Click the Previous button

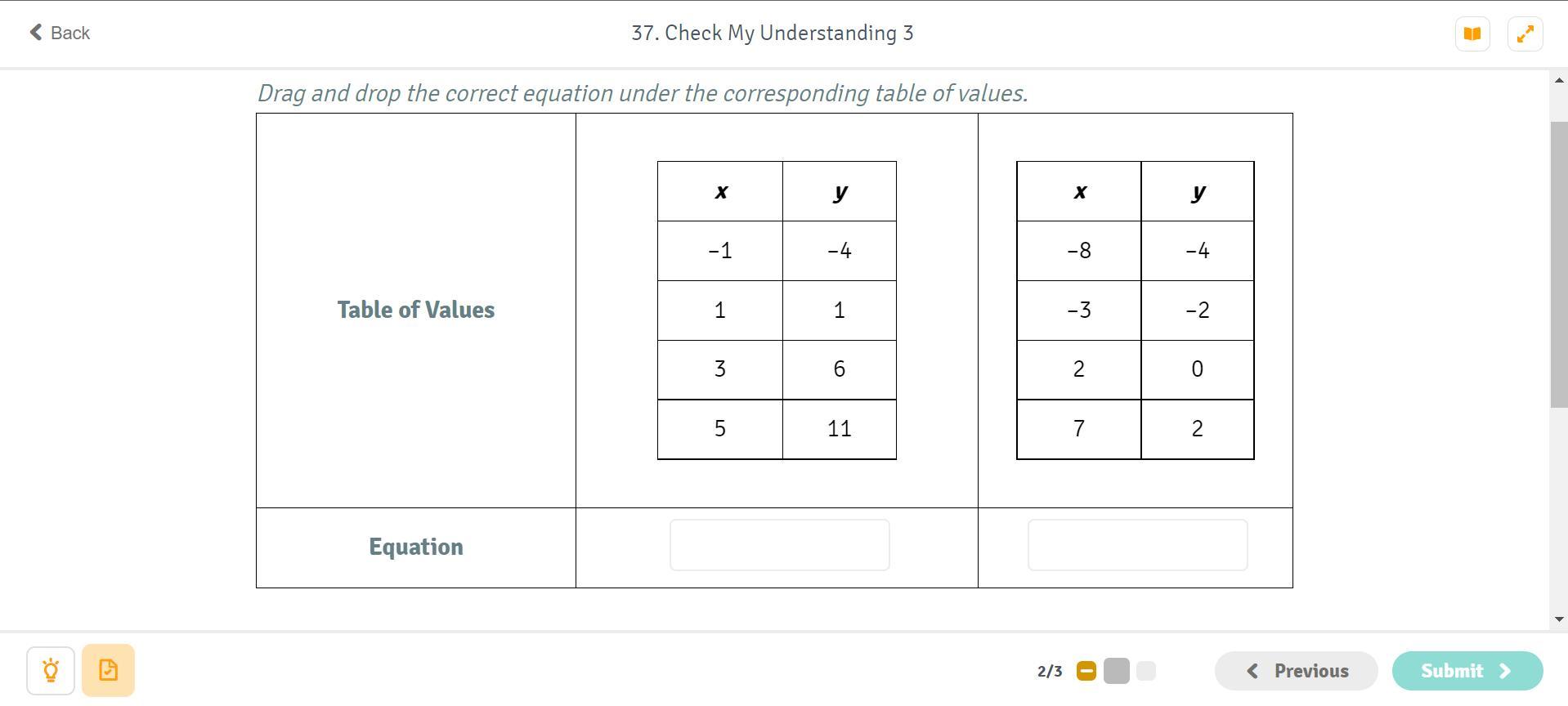click(x=1297, y=671)
